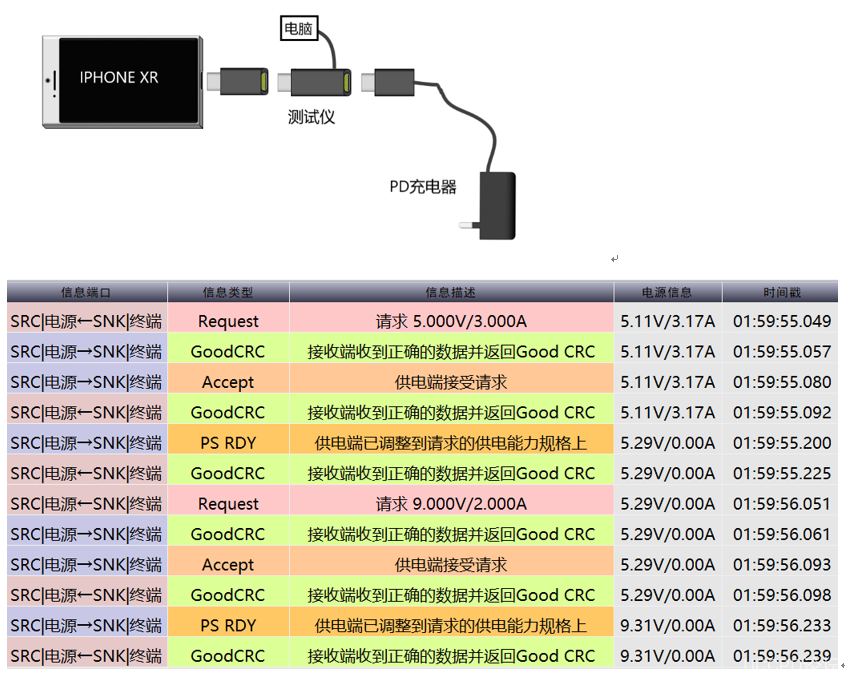845x677 pixels.
Task: Click the 请求 5.000V/3.000A description cell
Action: click(x=451, y=321)
